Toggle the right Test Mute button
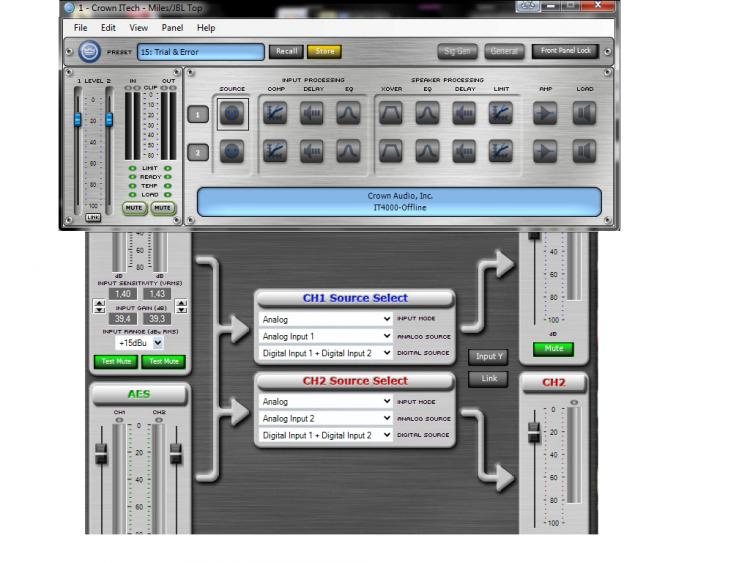Viewport: 750px width, 563px height. coord(164,362)
